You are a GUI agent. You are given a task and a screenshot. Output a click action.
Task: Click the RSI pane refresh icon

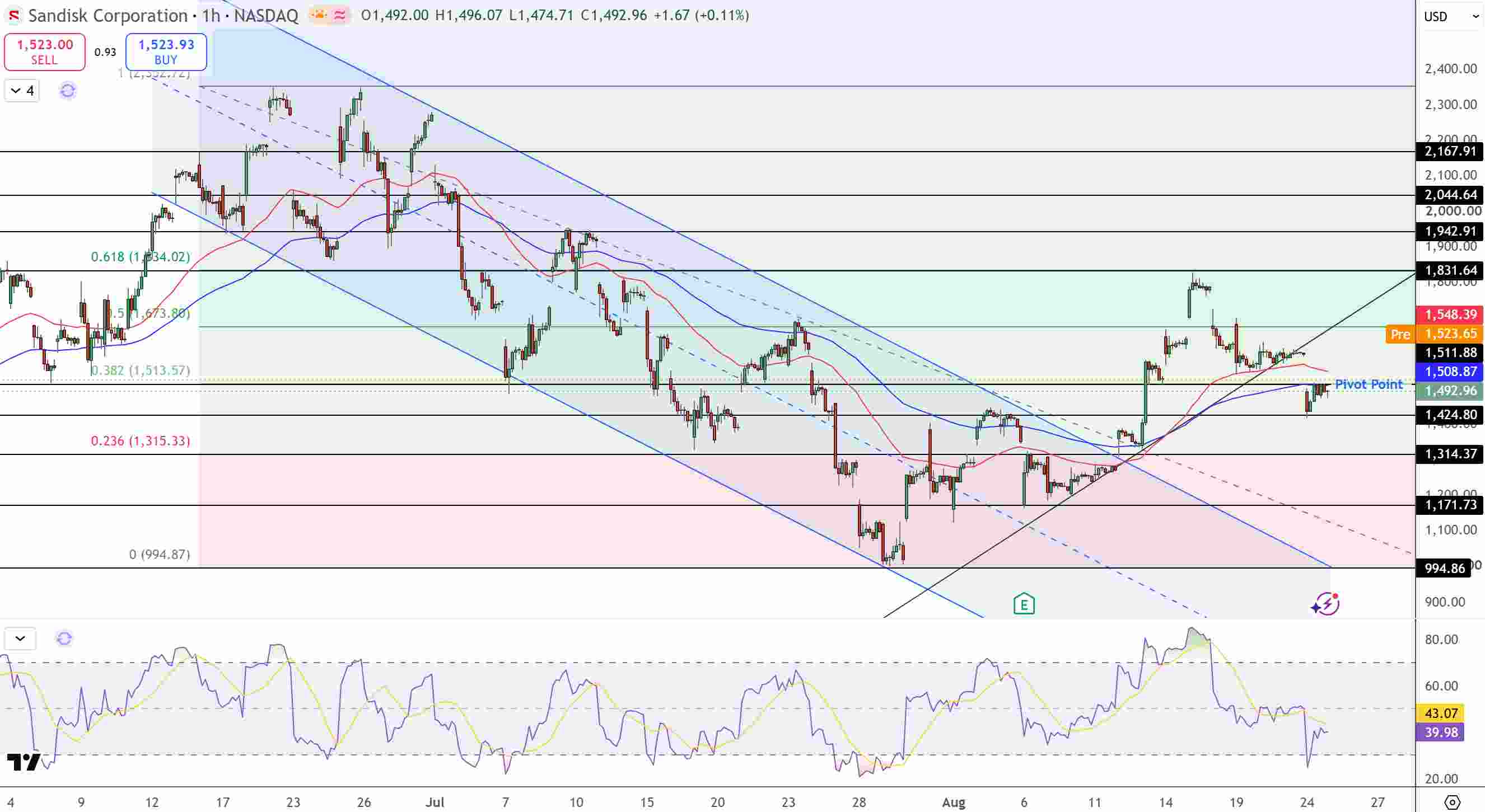64,639
